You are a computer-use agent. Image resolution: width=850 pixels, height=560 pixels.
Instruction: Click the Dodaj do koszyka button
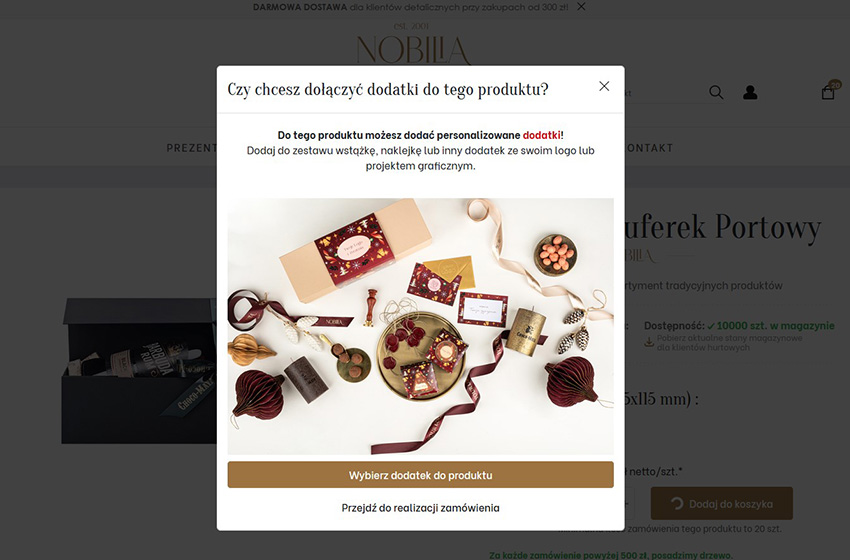pos(722,504)
